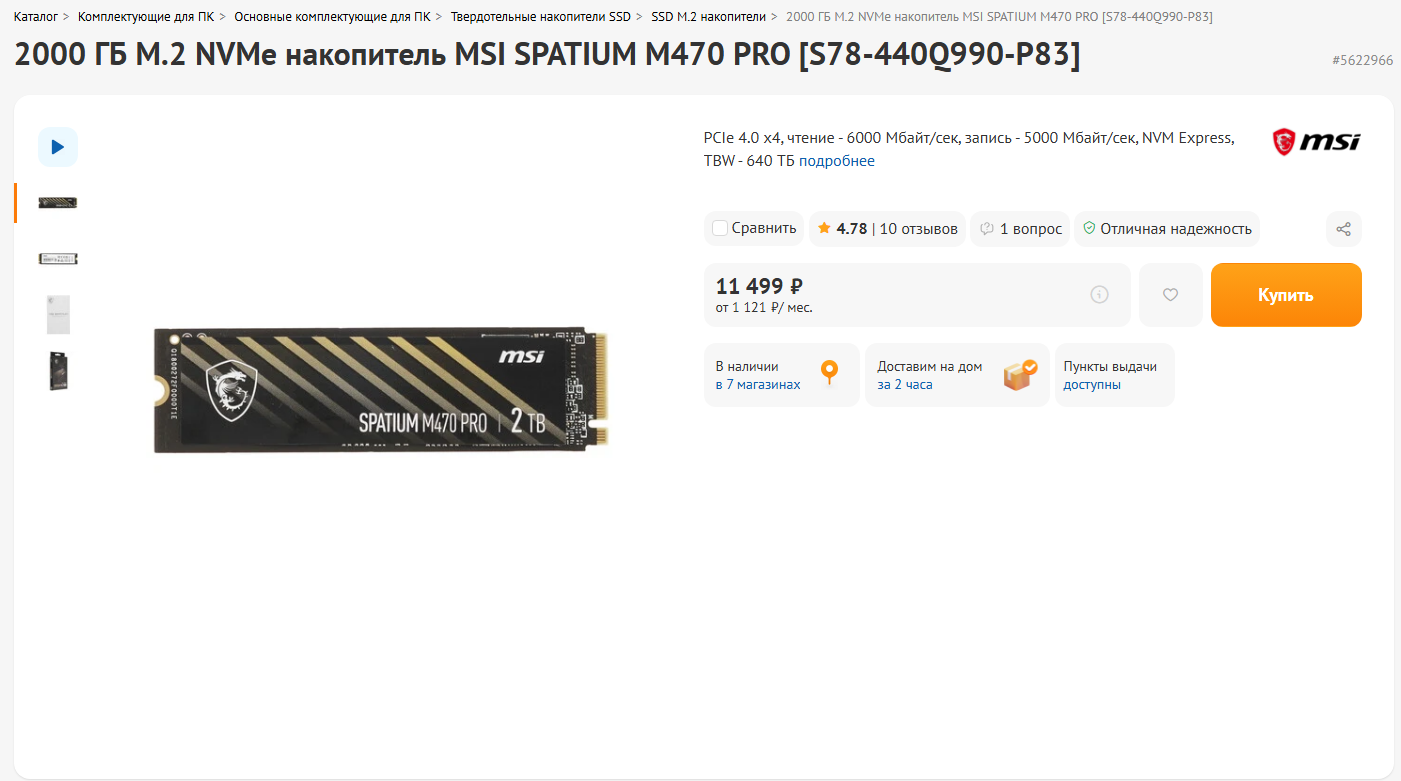Go to Каталог breadcrumb
The height and width of the screenshot is (781, 1401).
[36, 17]
